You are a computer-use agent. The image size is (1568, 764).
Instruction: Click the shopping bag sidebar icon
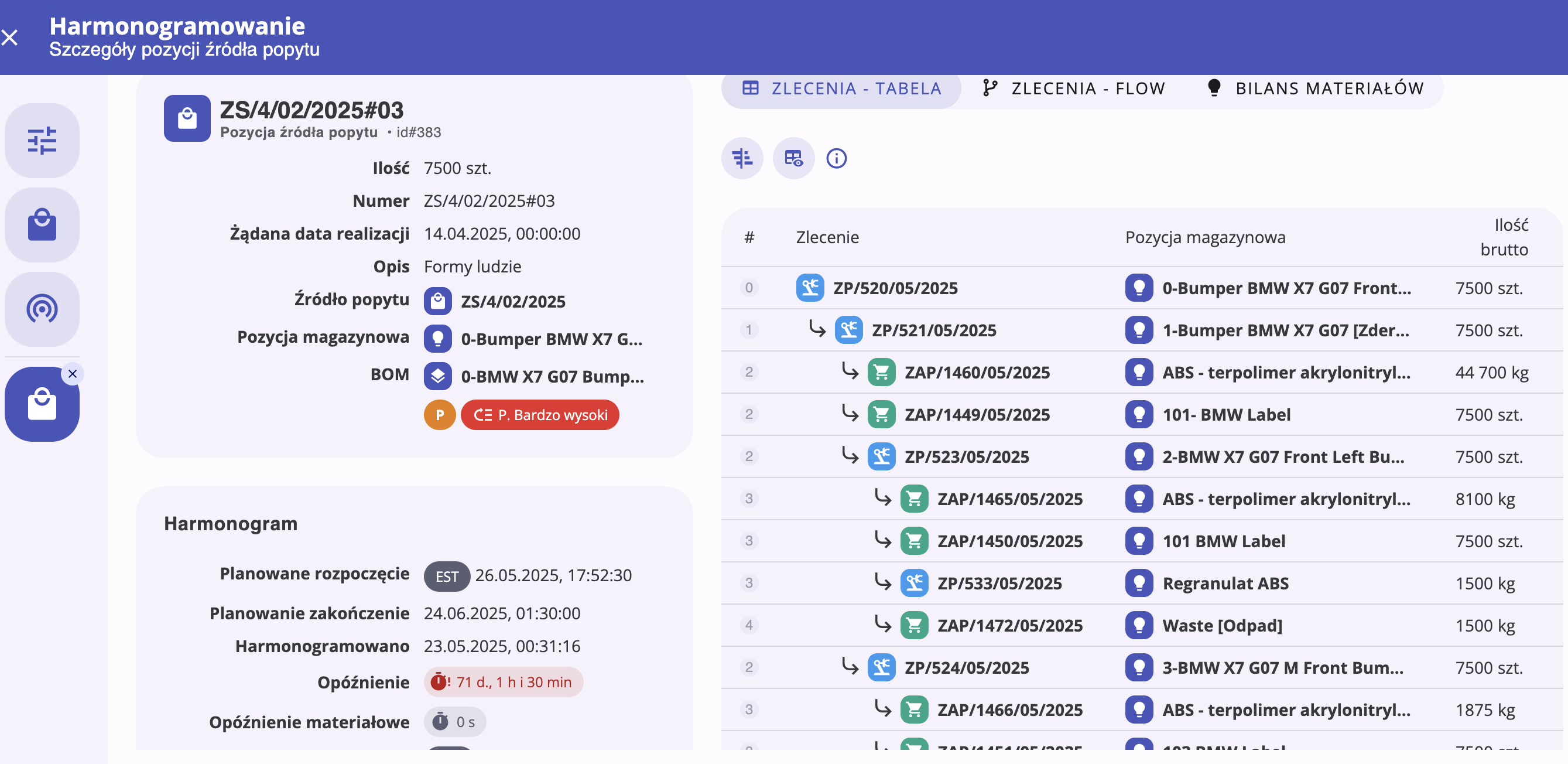(x=42, y=225)
